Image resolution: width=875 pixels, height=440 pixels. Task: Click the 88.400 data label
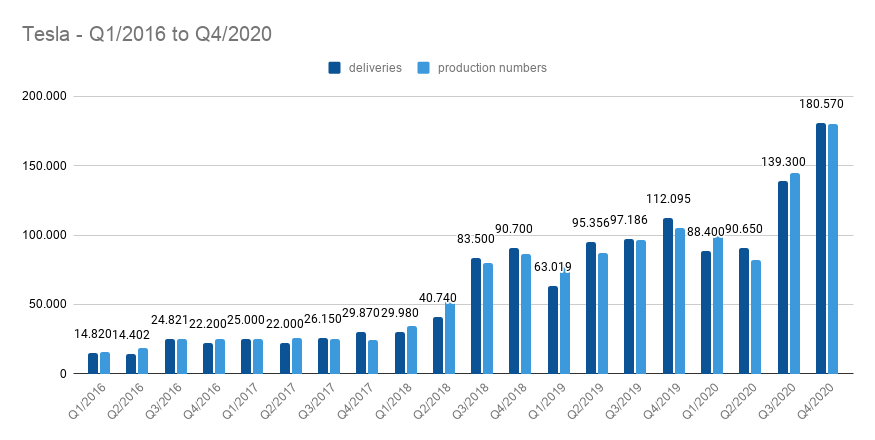705,232
